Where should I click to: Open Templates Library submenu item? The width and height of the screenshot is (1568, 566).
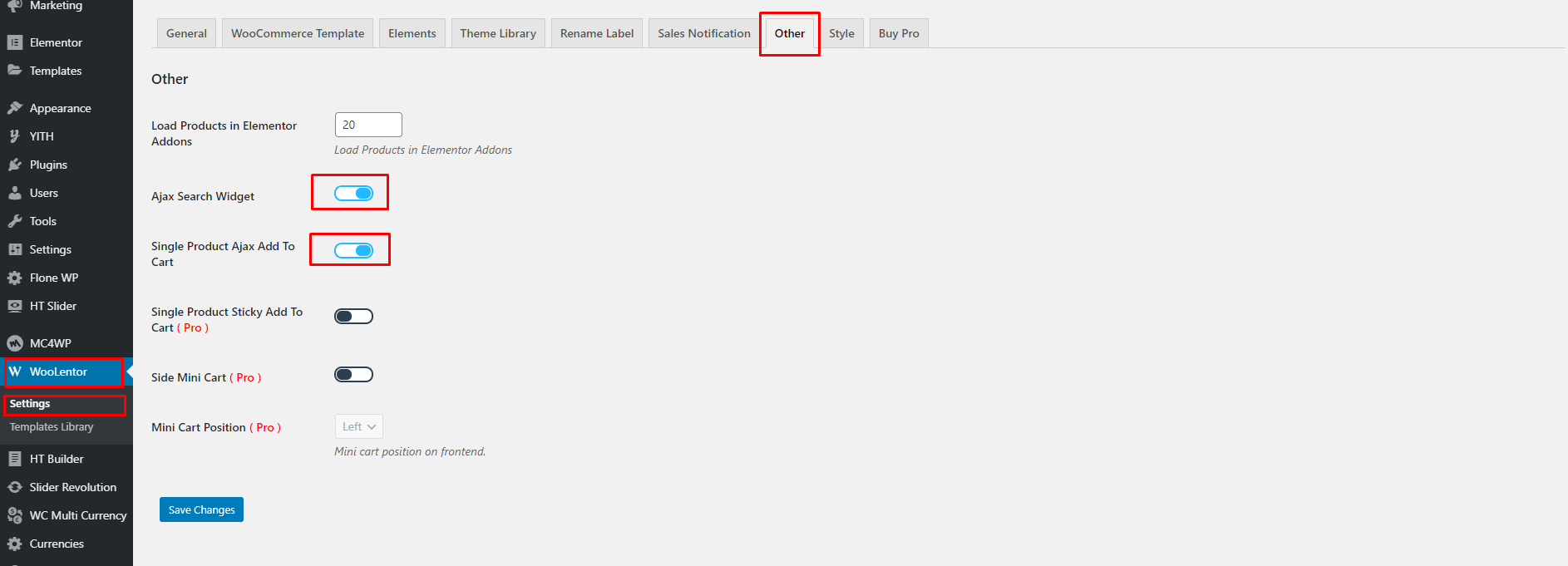point(52,426)
